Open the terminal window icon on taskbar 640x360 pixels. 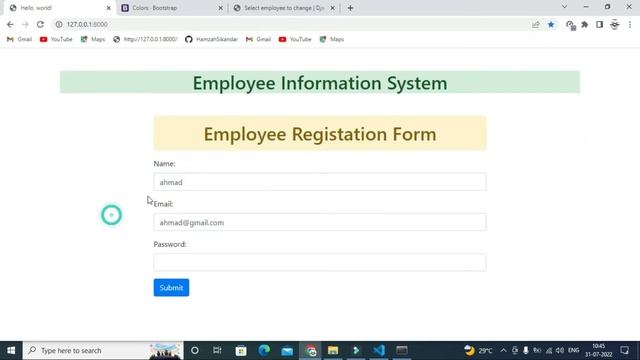coord(402,350)
